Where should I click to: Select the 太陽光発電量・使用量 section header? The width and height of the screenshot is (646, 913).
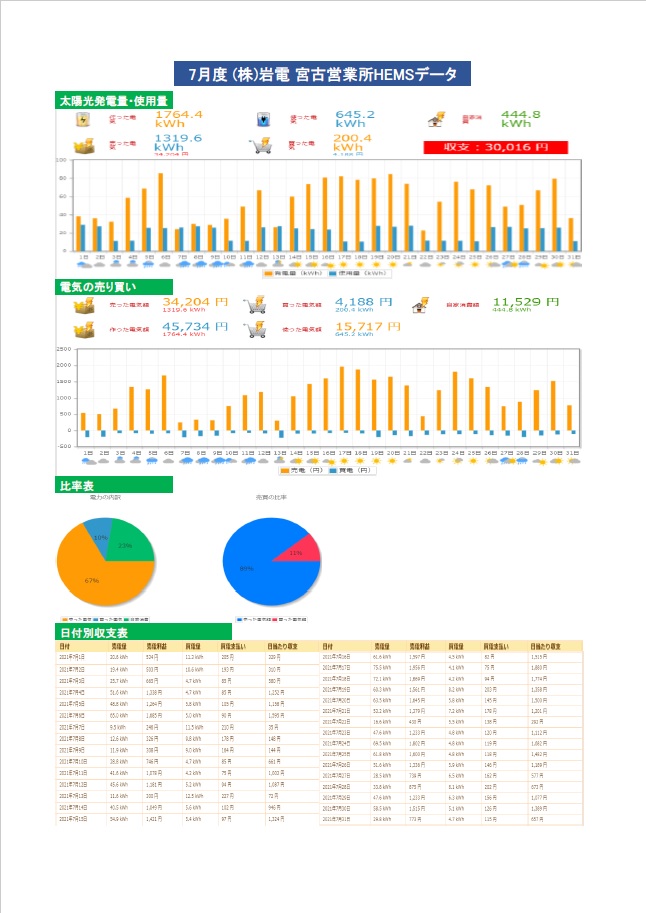pyautogui.click(x=113, y=101)
